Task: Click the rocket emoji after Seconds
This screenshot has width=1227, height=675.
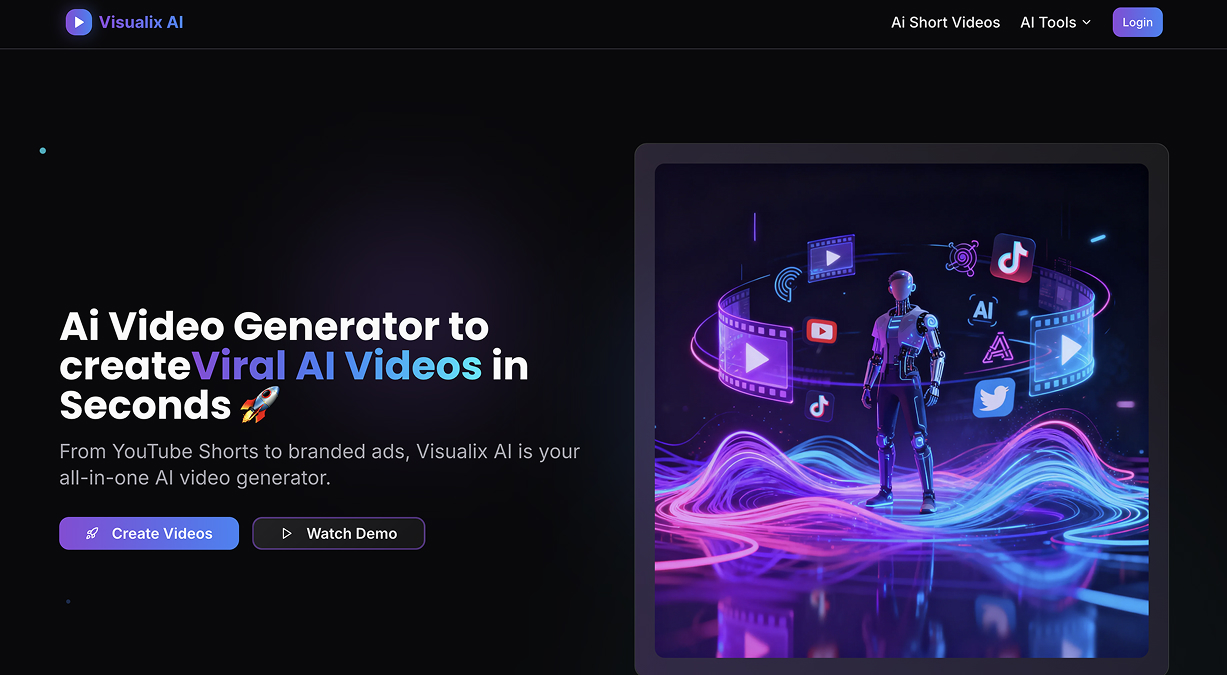Action: pos(260,405)
